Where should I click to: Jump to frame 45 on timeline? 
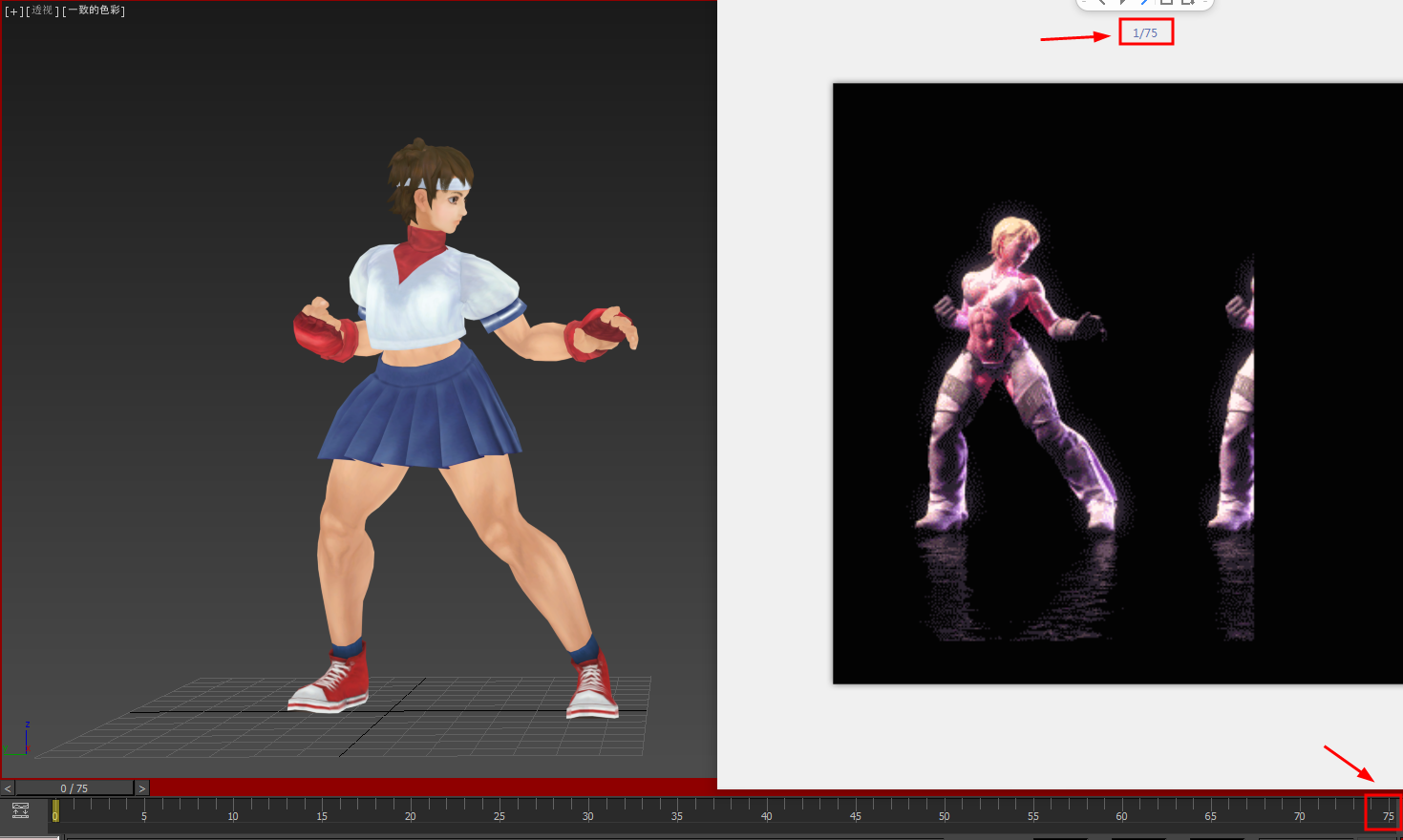click(856, 816)
